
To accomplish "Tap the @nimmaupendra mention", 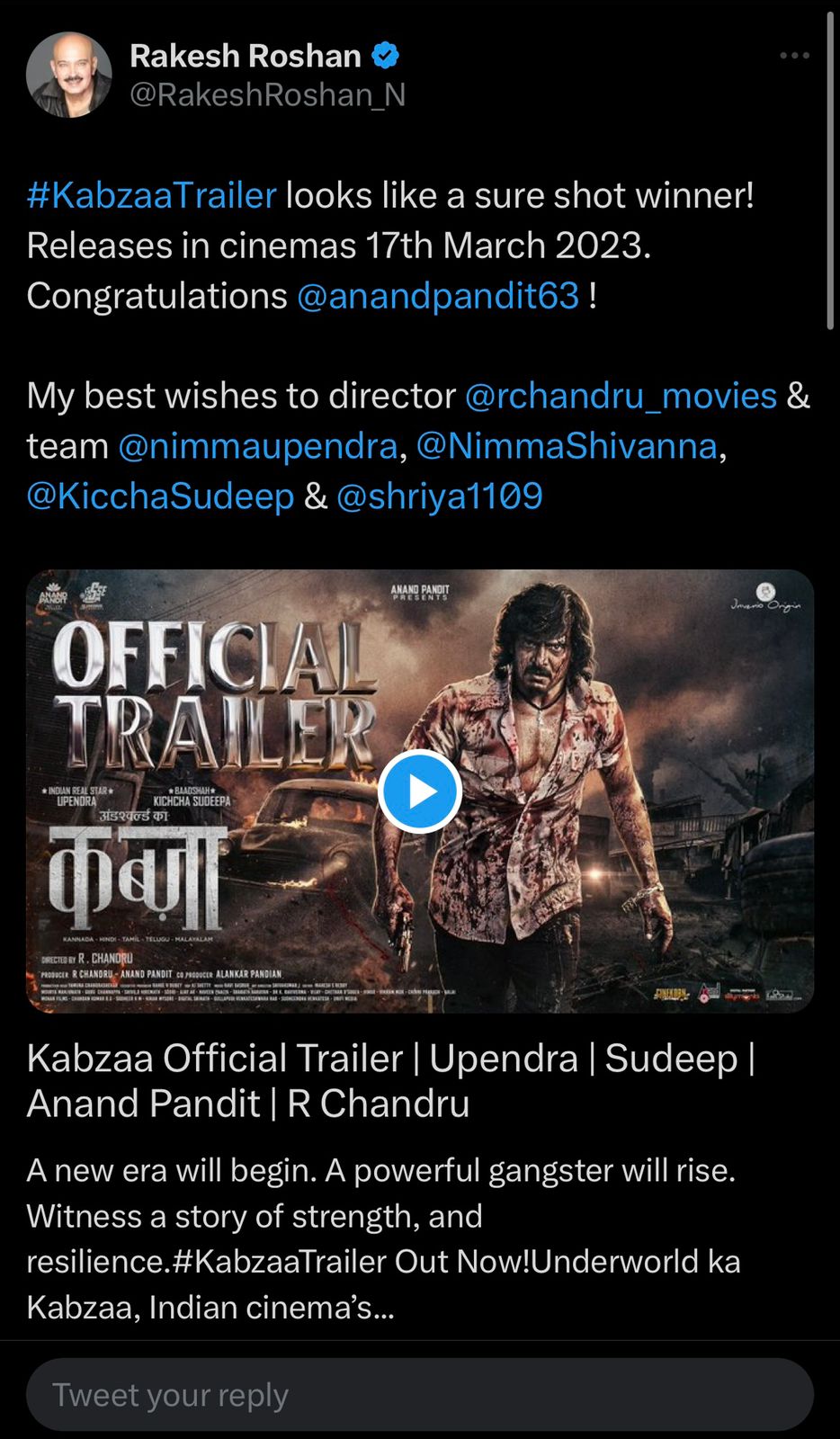I will pos(258,446).
